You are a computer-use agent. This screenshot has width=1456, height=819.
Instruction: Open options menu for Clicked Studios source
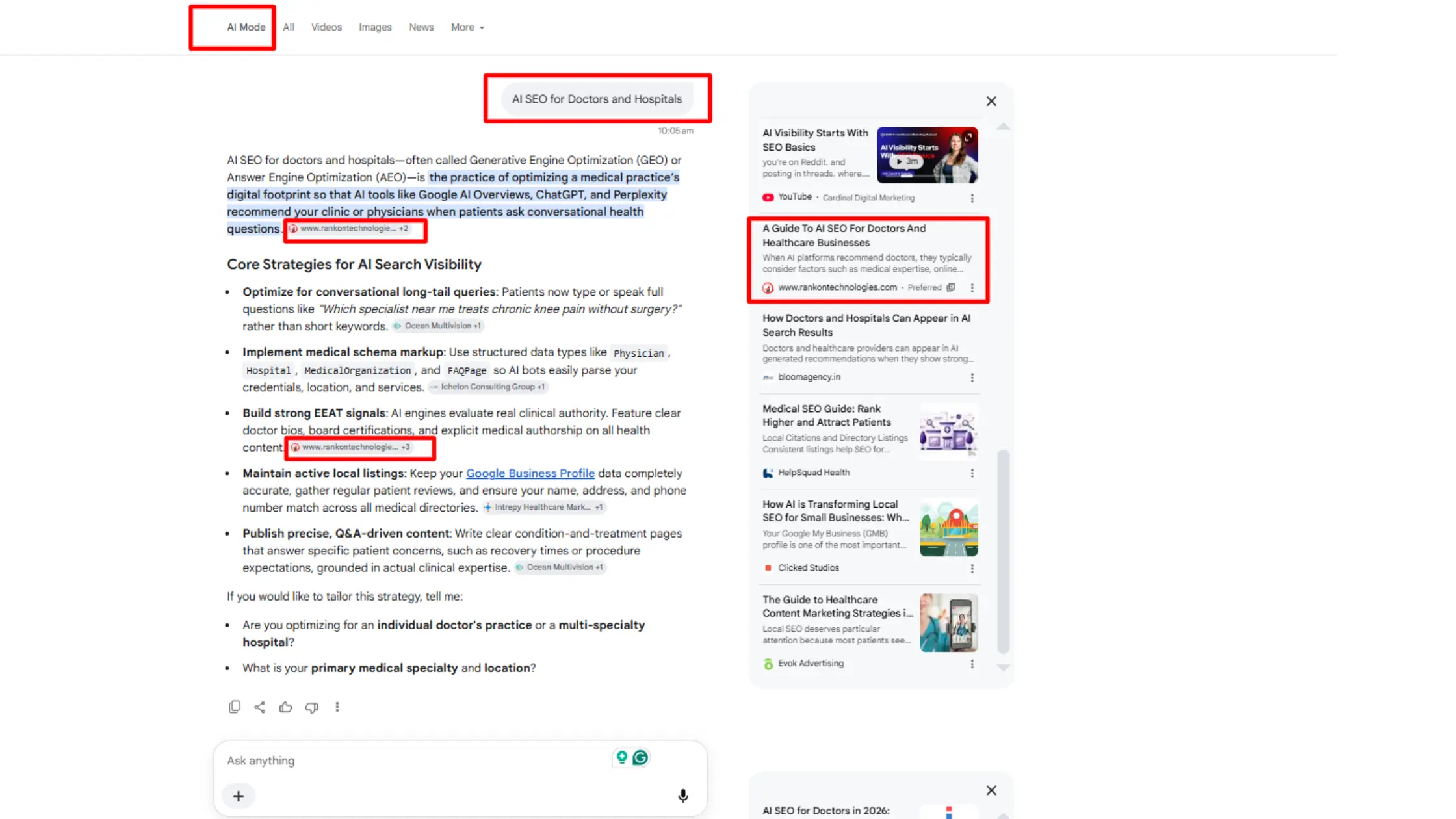click(972, 568)
